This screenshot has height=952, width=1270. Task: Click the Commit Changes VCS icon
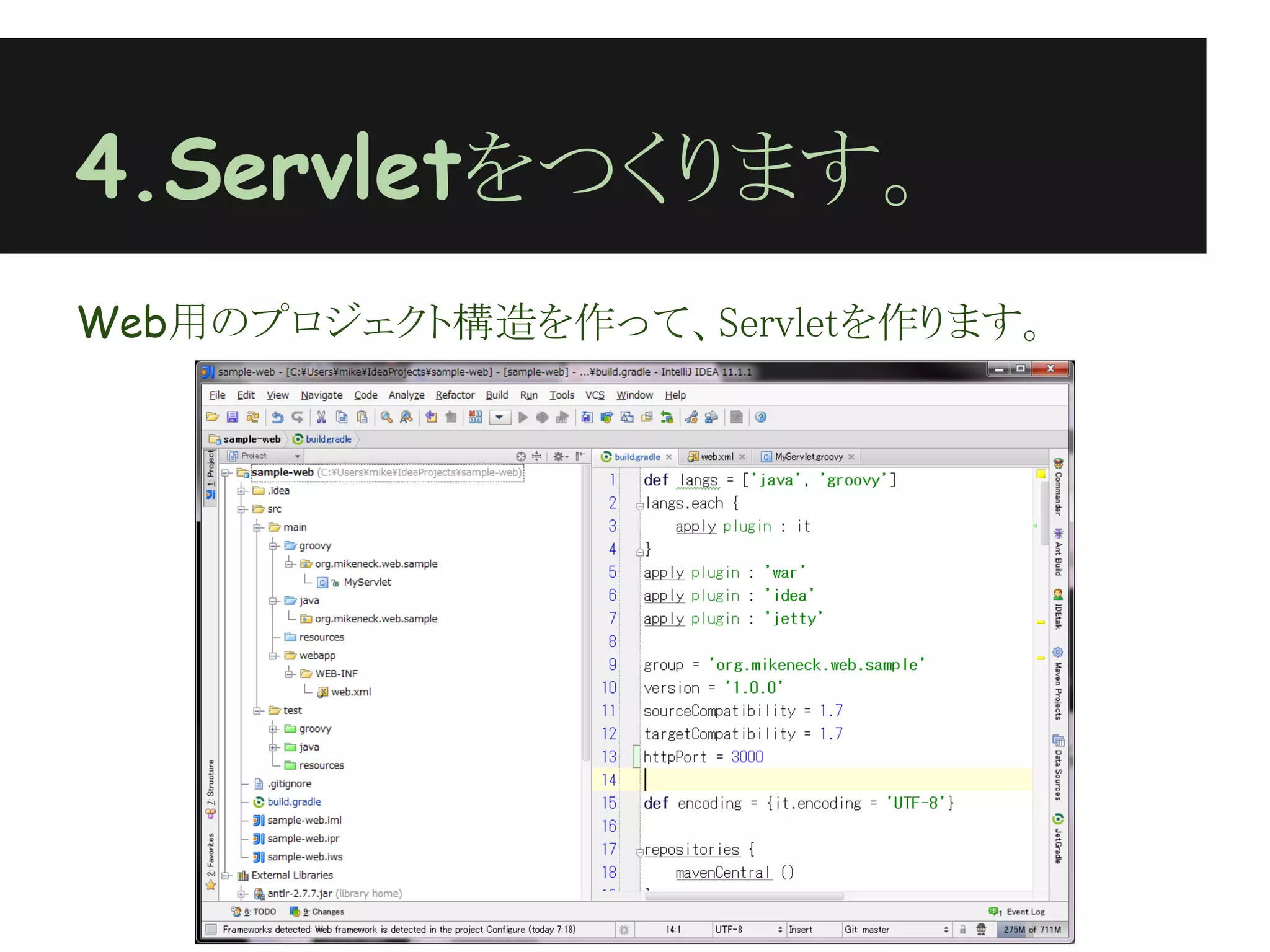pyautogui.click(x=606, y=417)
